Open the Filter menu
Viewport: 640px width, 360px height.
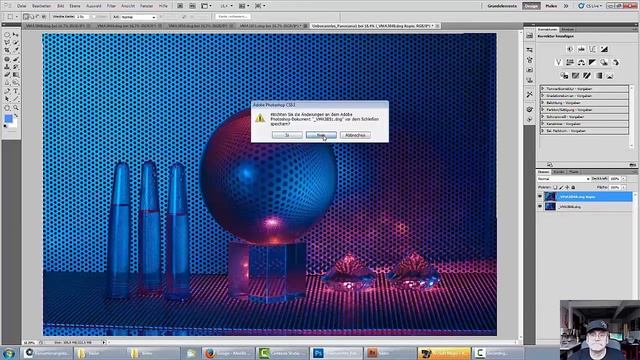coord(111,6)
